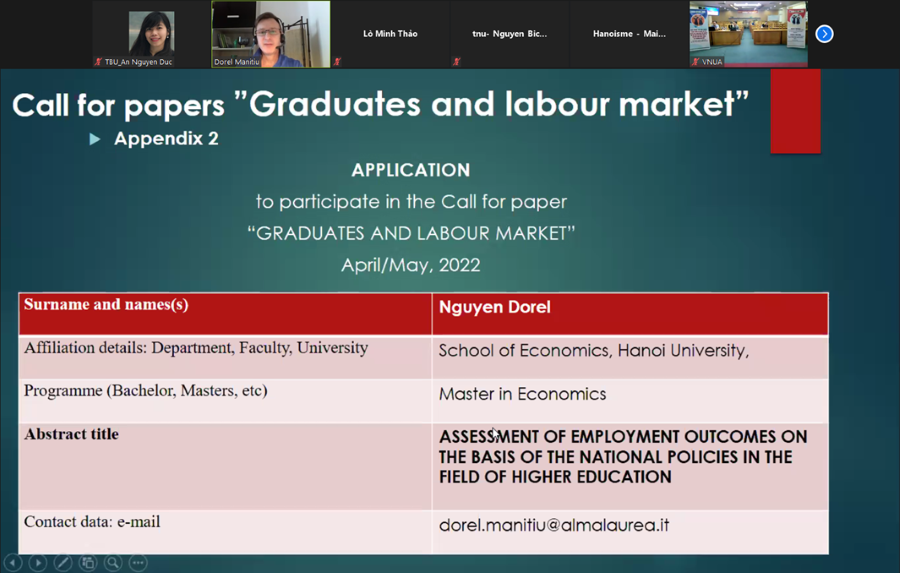
Task: Click muted mic icon on VNUA tile
Action: 695,61
